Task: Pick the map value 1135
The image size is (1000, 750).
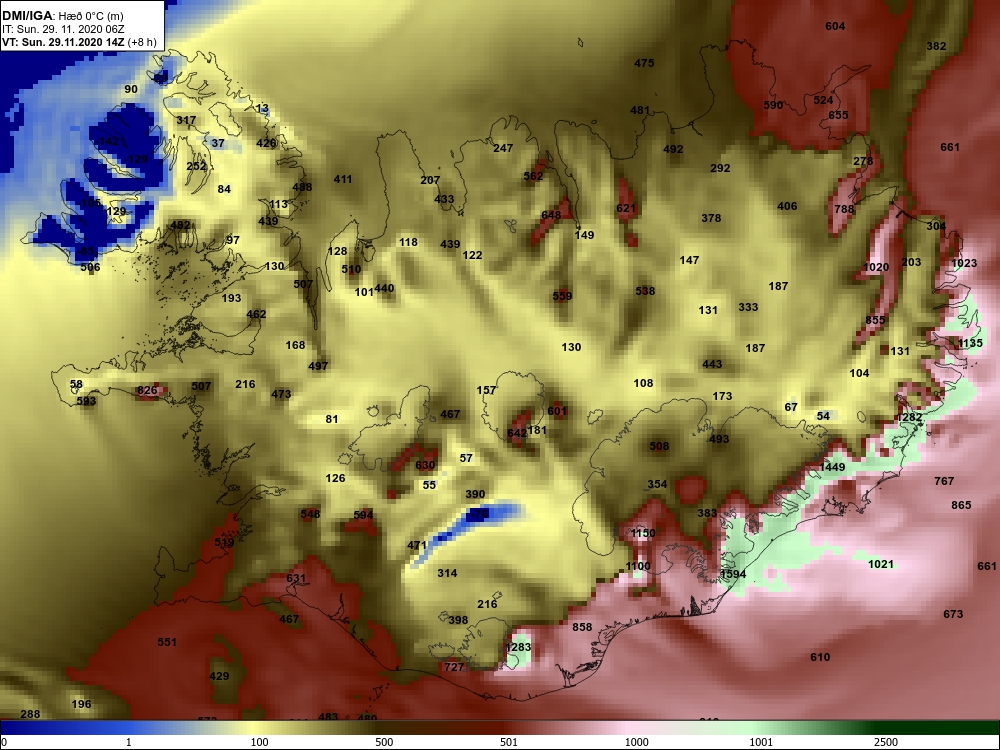Action: [x=970, y=343]
